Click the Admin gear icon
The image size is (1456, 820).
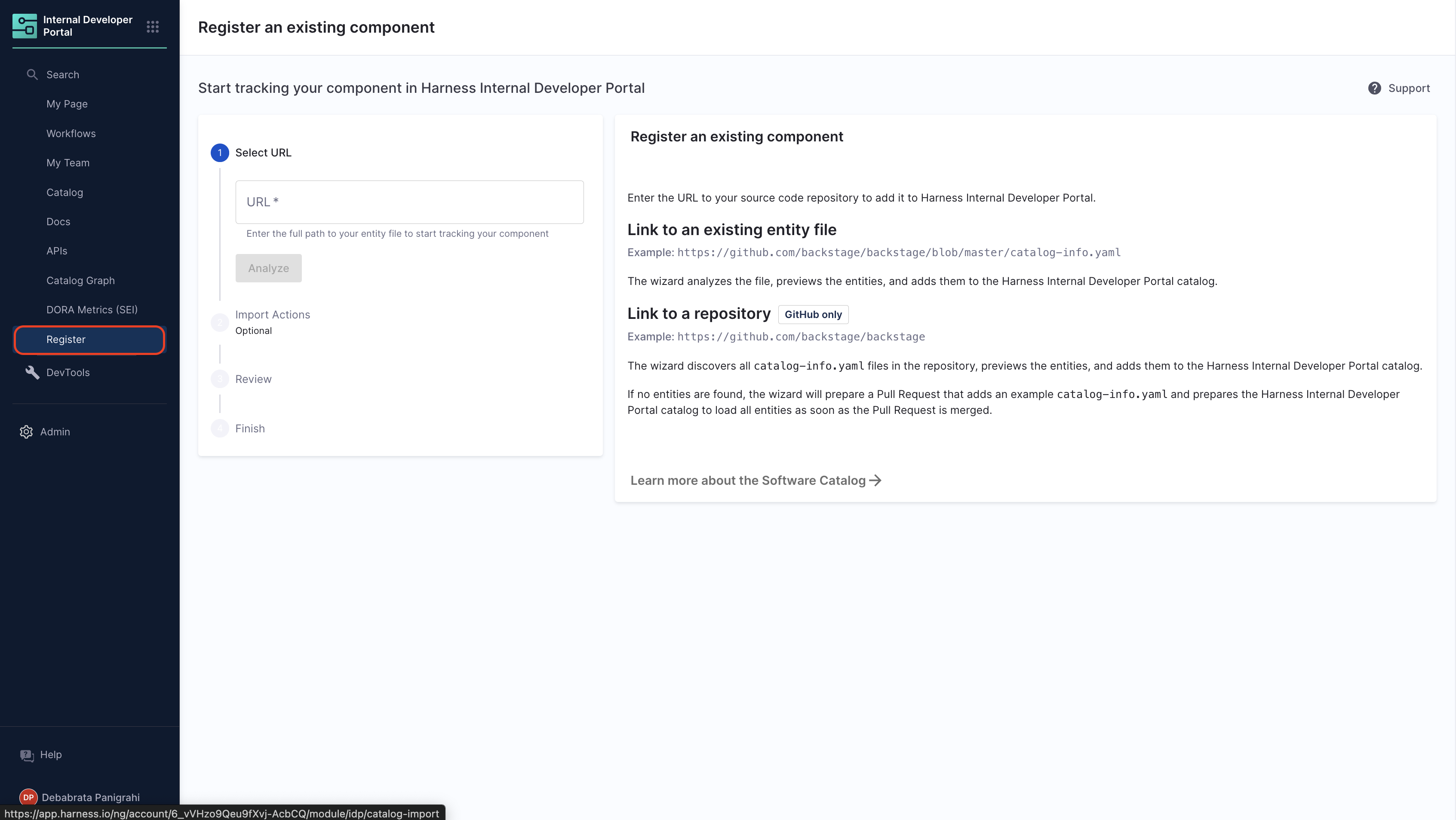(x=26, y=431)
